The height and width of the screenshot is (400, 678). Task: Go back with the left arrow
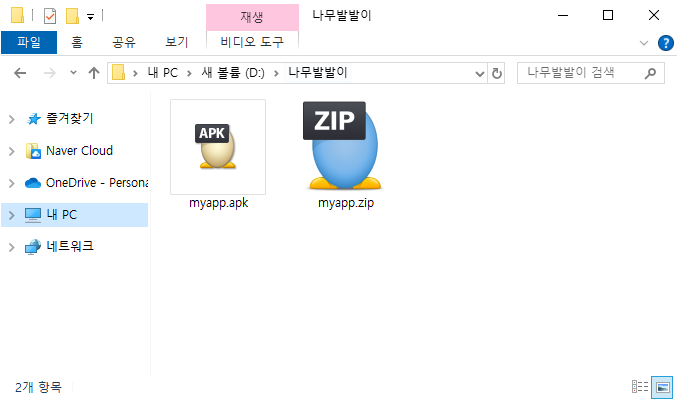(20, 73)
